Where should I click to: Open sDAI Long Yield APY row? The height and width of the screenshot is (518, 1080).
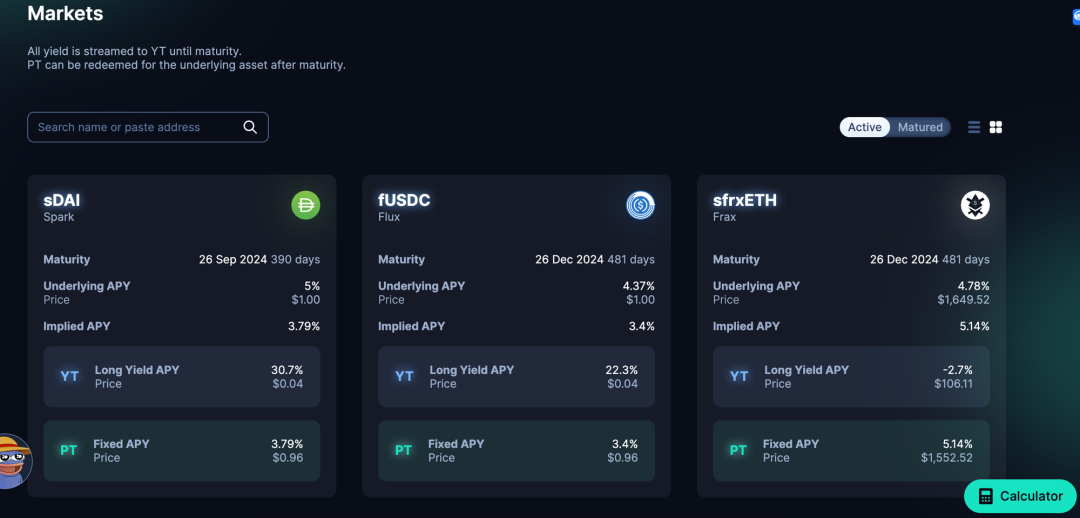click(181, 377)
